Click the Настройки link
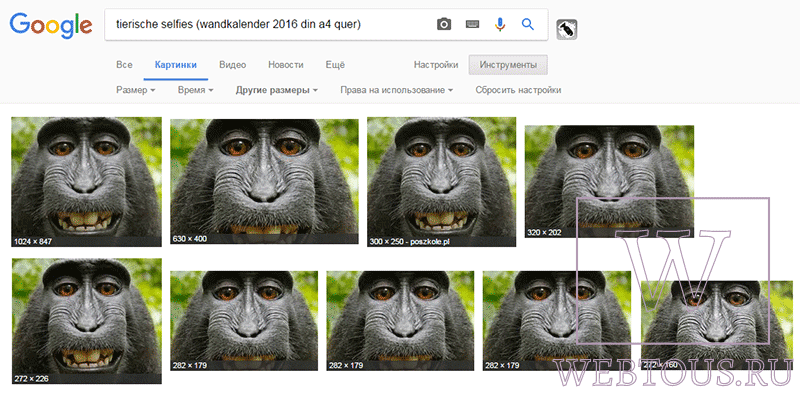This screenshot has height=394, width=800. [x=436, y=65]
